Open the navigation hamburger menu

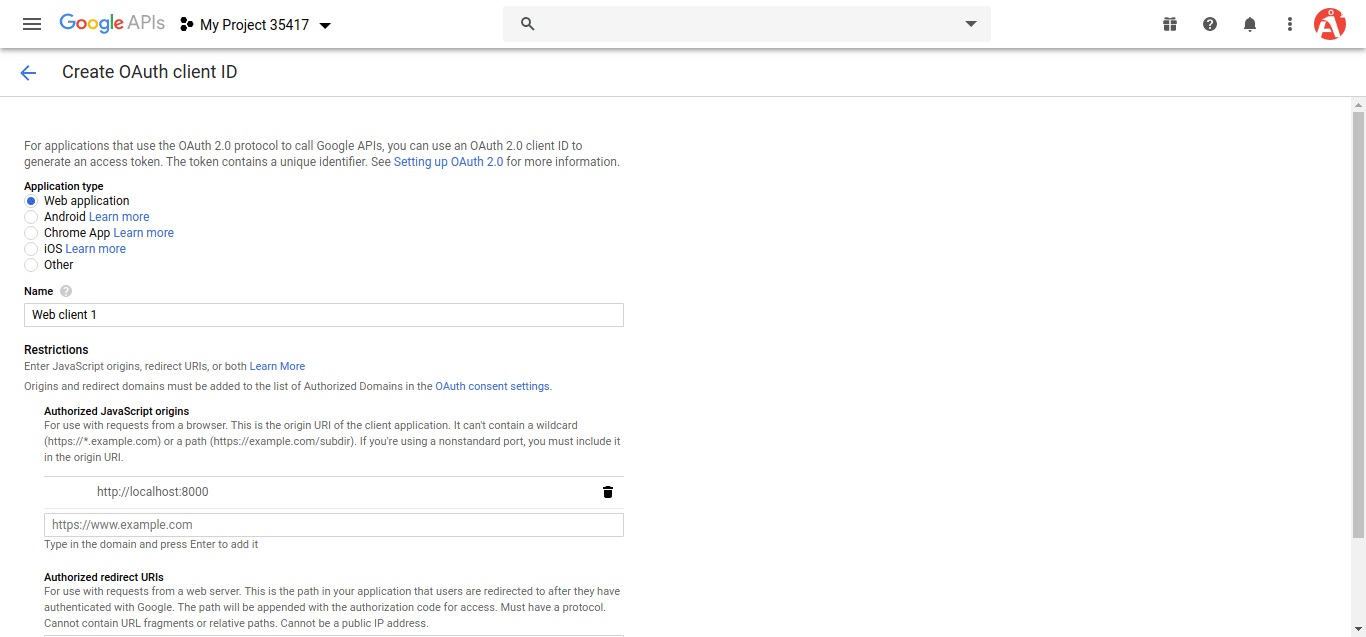(x=31, y=24)
